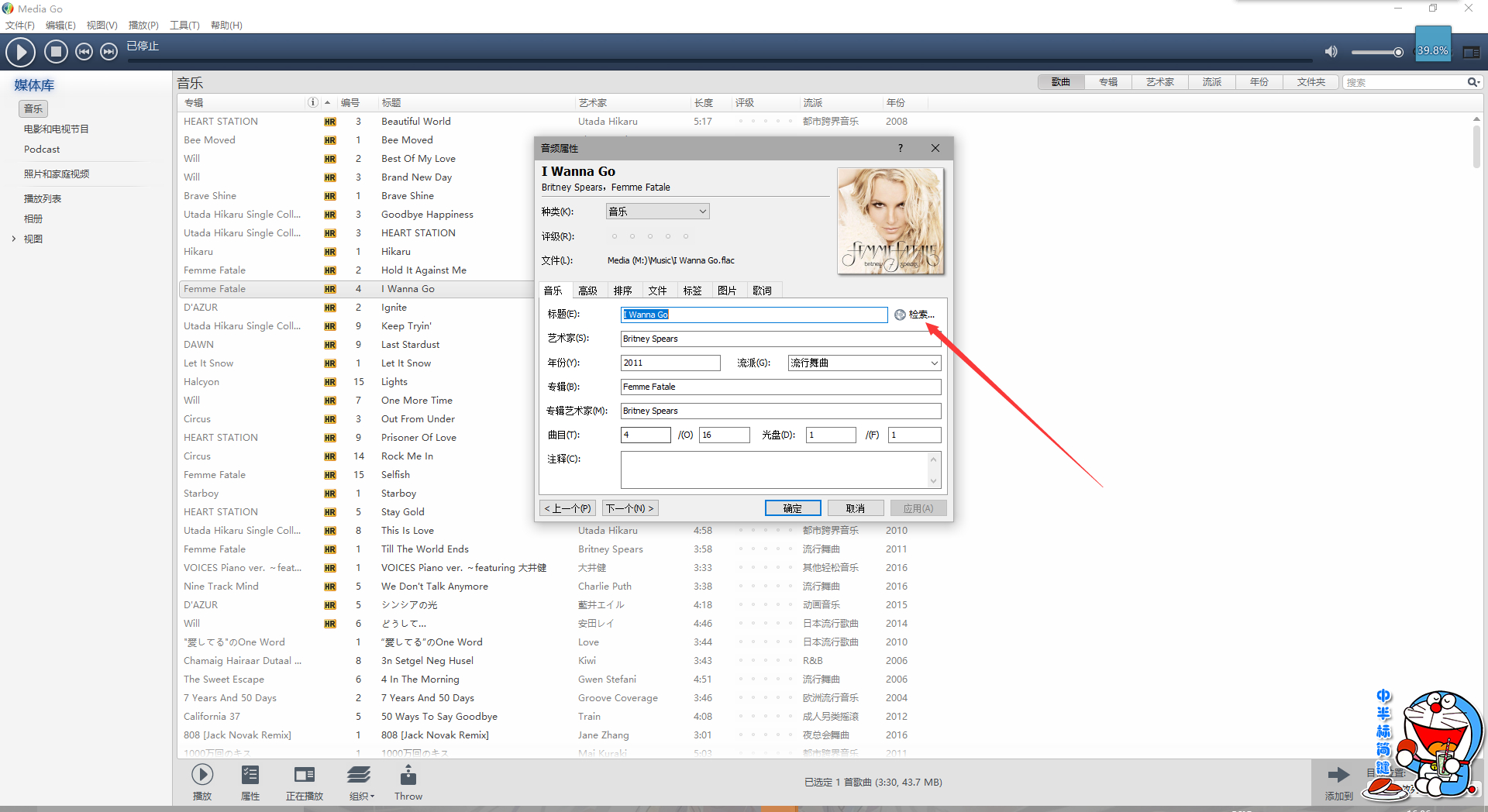Image resolution: width=1488 pixels, height=812 pixels.
Task: Select 播放列表 (Playlists) in the sidebar
Action: pos(43,199)
